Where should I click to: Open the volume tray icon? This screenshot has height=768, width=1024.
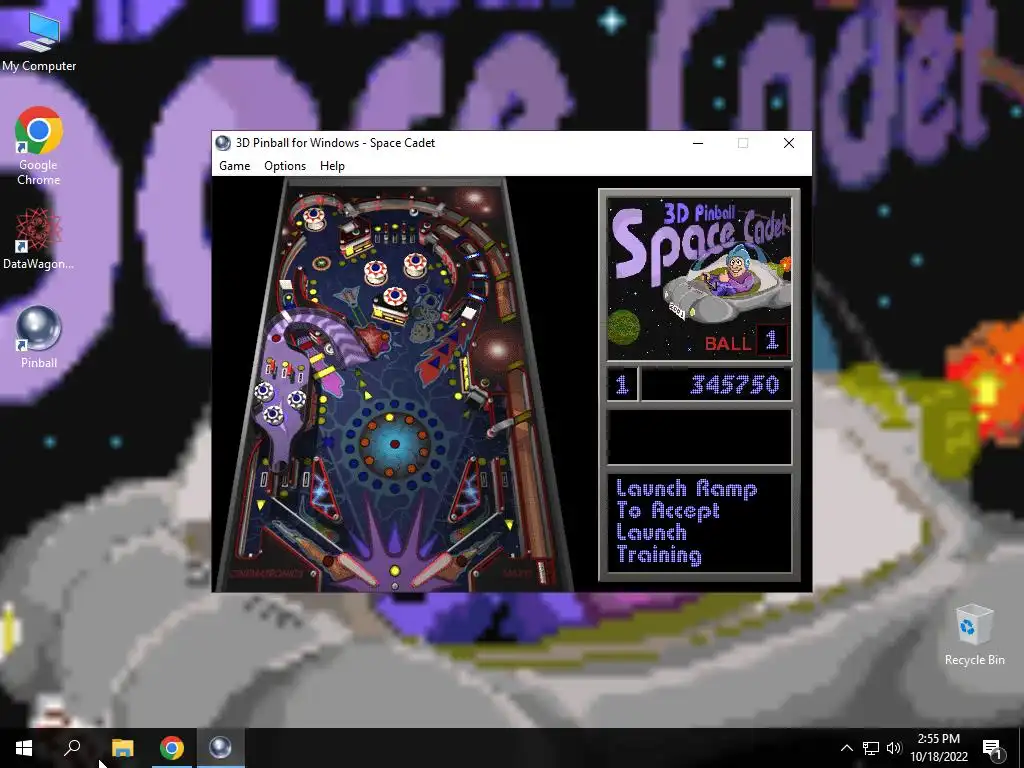pyautogui.click(x=894, y=748)
